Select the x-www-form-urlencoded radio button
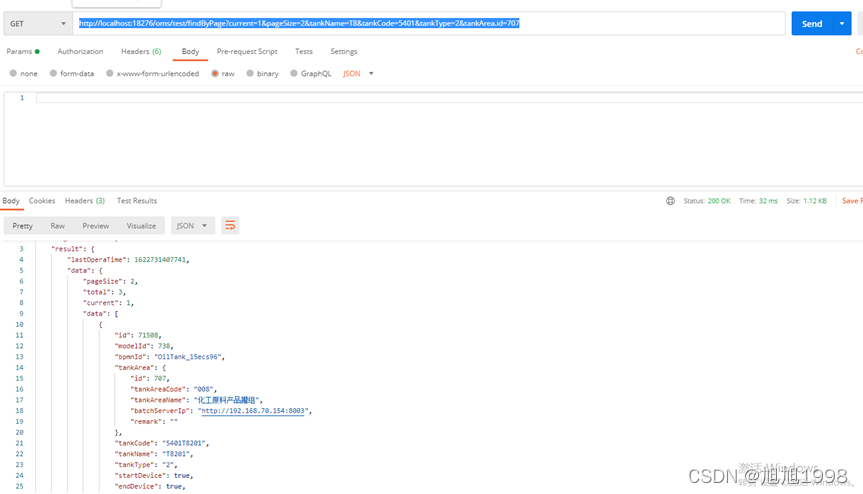 (110, 73)
